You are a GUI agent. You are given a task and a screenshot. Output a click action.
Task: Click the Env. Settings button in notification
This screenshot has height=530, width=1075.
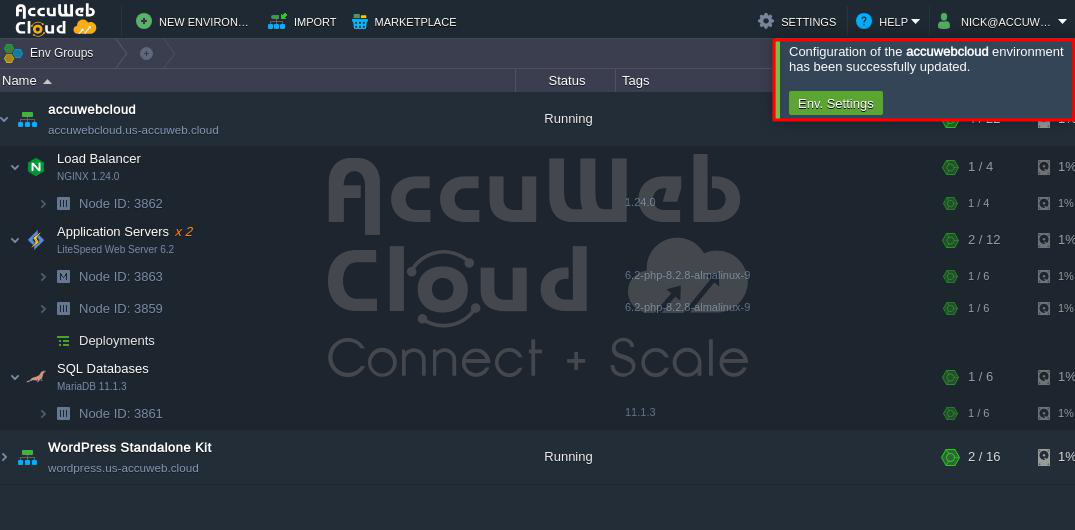point(835,103)
